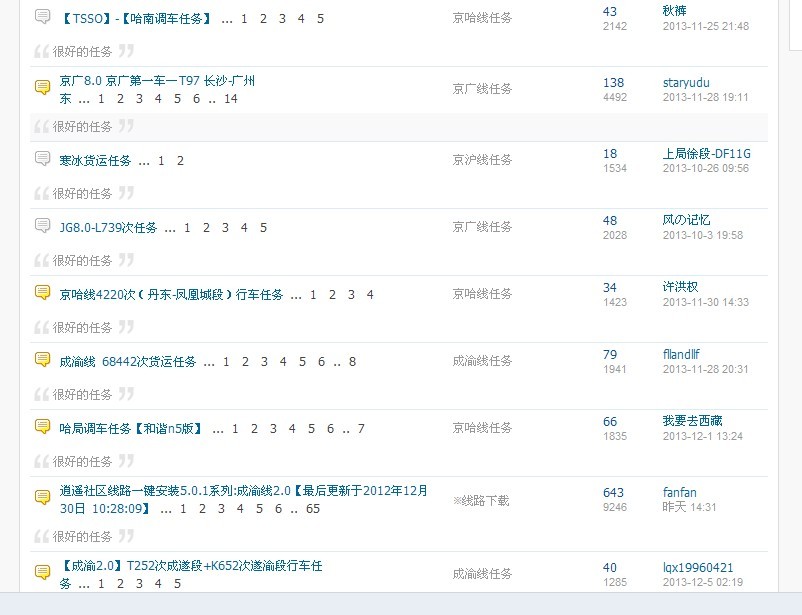The image size is (802, 615).
Task: Click the thread icon next to JG8.0-L739次任务
Action: click(x=42, y=226)
